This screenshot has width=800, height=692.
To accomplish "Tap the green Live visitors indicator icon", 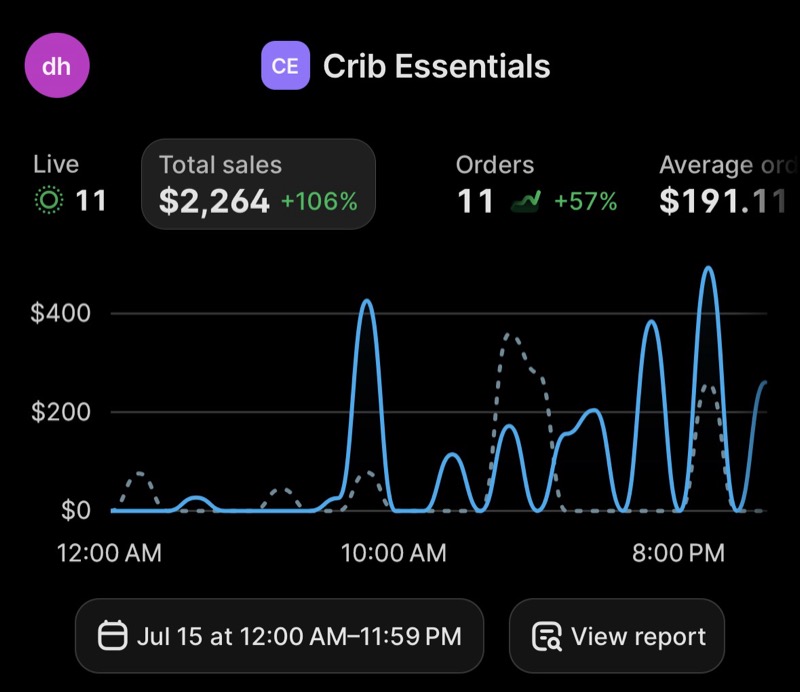I will coord(49,200).
